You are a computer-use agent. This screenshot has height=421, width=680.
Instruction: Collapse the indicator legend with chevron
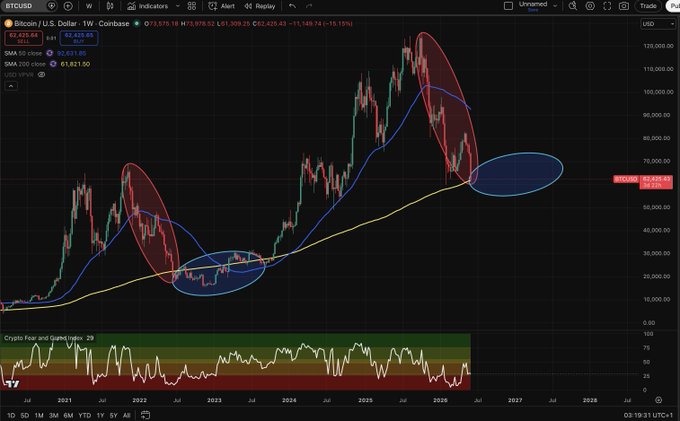point(11,86)
